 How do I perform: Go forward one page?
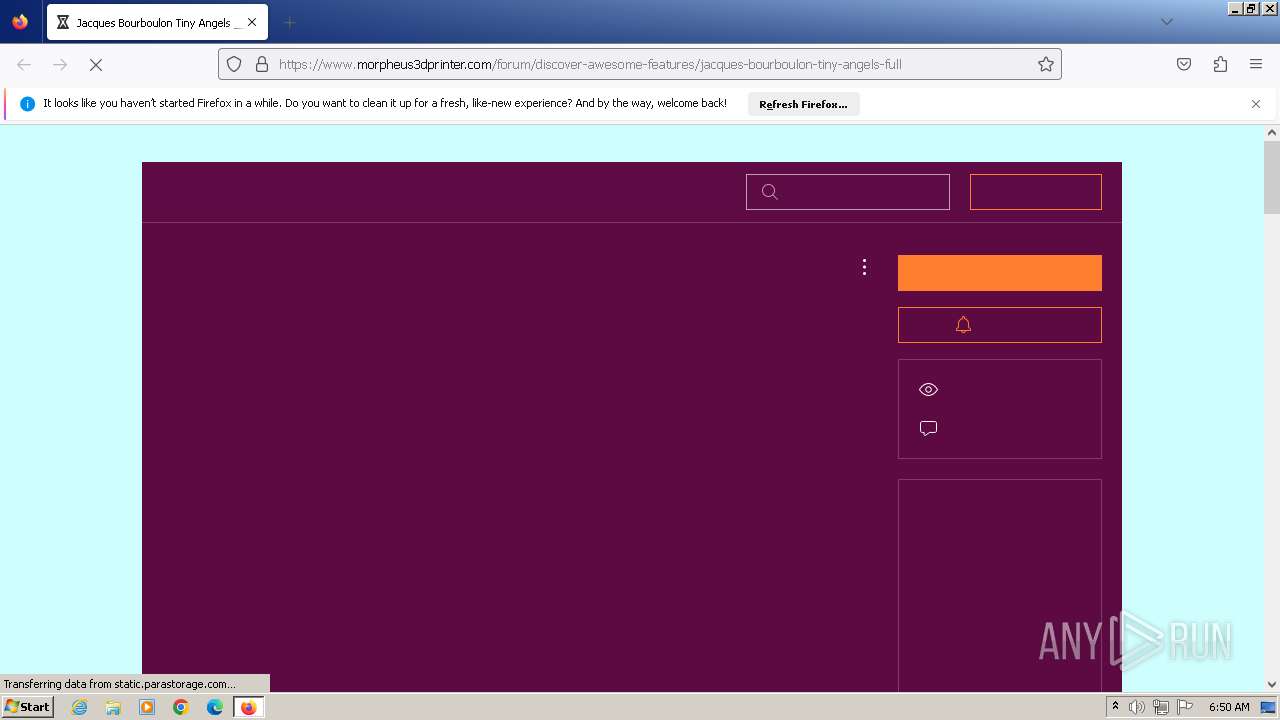(60, 64)
